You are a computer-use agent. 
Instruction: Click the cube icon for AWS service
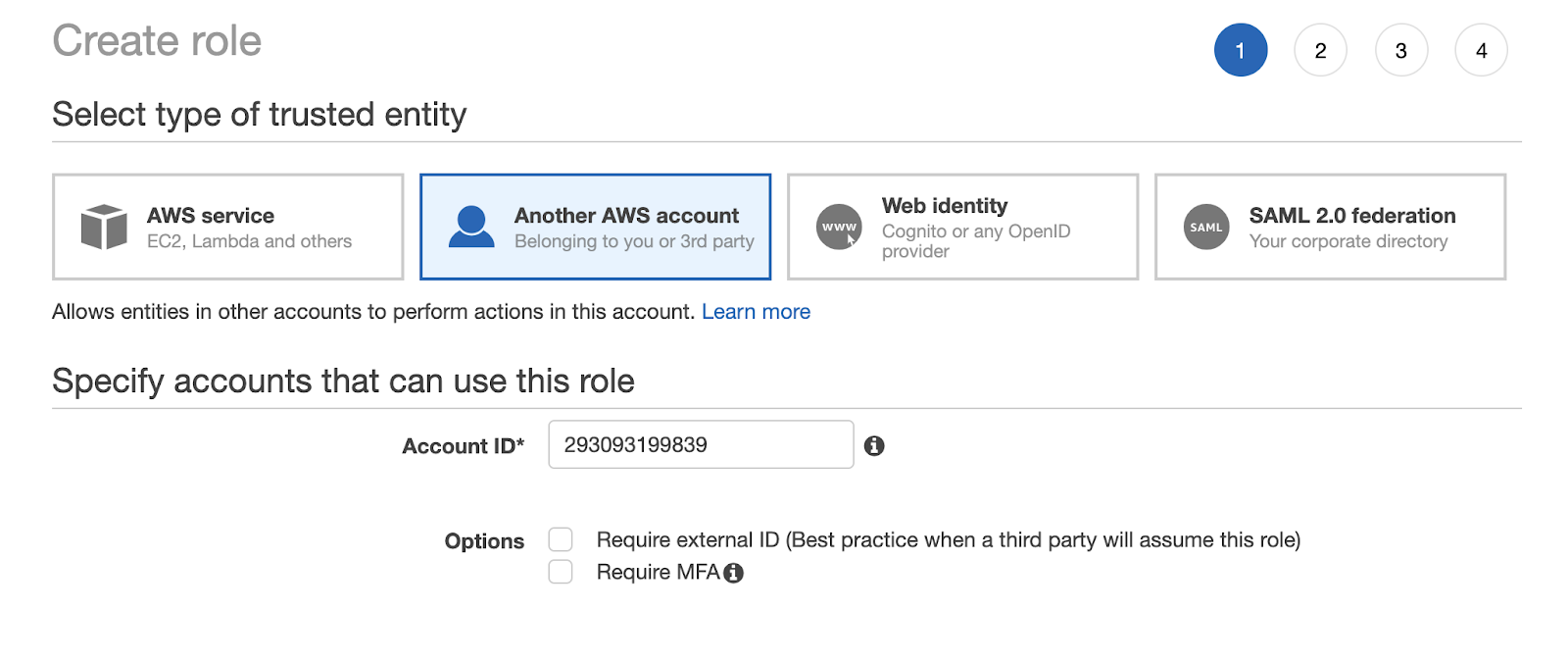(104, 227)
